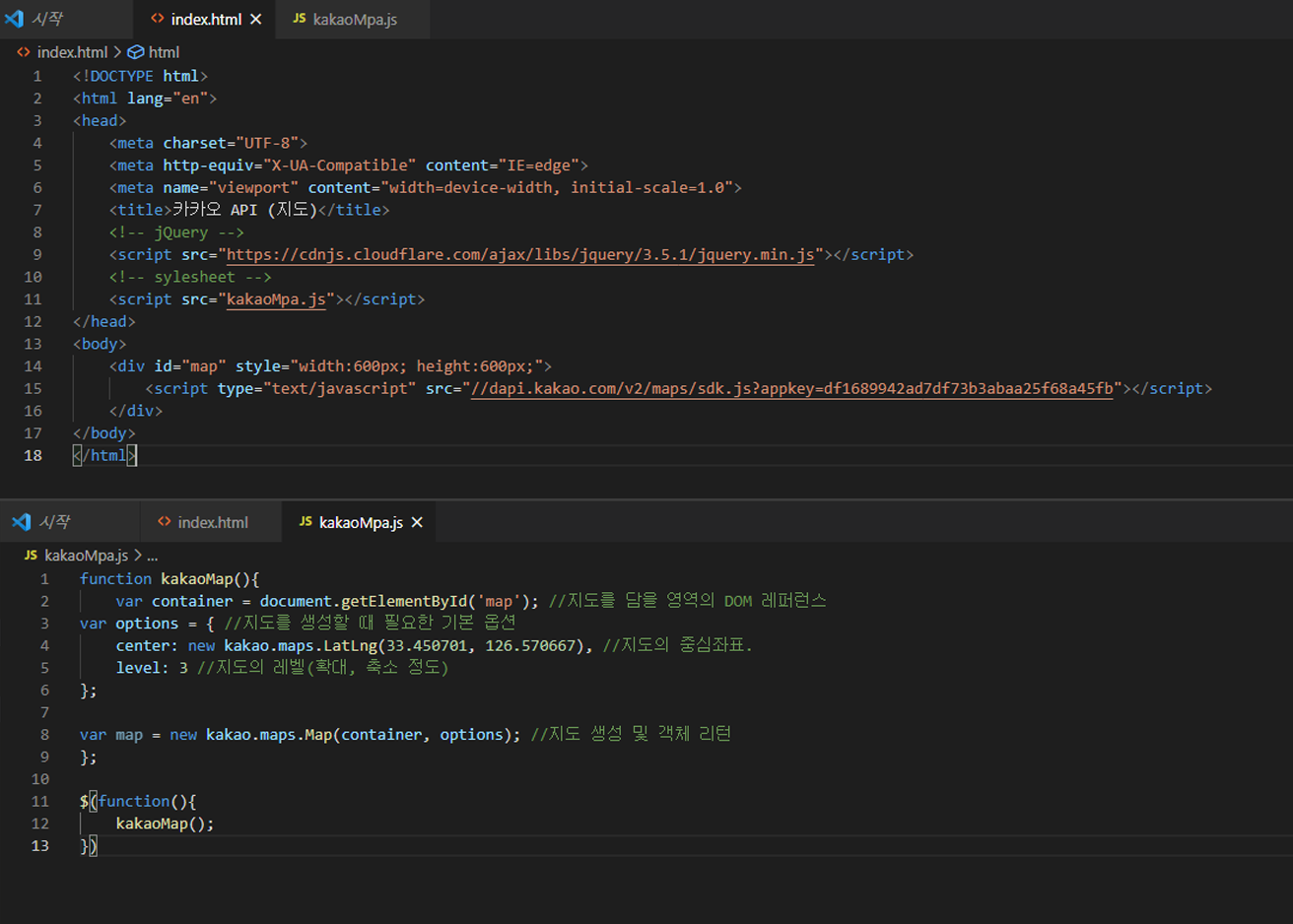
Task: Click breadcrumb ellipsis after kakaoMpa.js
Action: [x=152, y=557]
